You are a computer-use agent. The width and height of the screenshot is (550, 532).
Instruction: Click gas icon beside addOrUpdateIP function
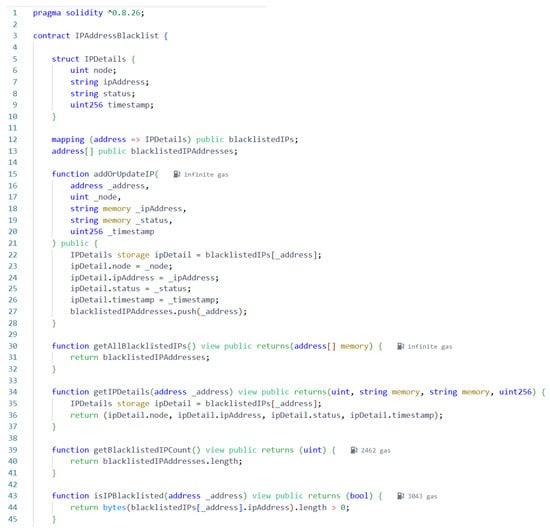pyautogui.click(x=177, y=174)
